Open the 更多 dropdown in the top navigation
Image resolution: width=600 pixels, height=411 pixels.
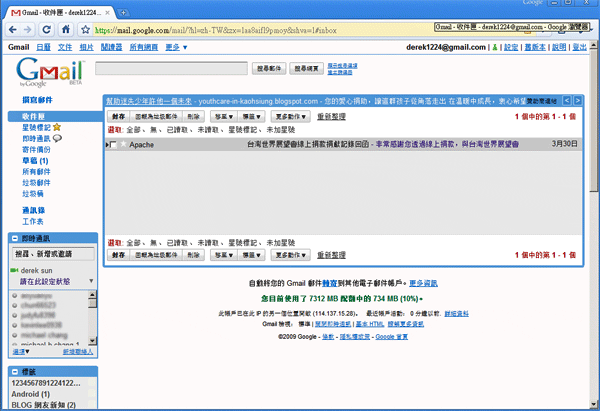pos(176,47)
